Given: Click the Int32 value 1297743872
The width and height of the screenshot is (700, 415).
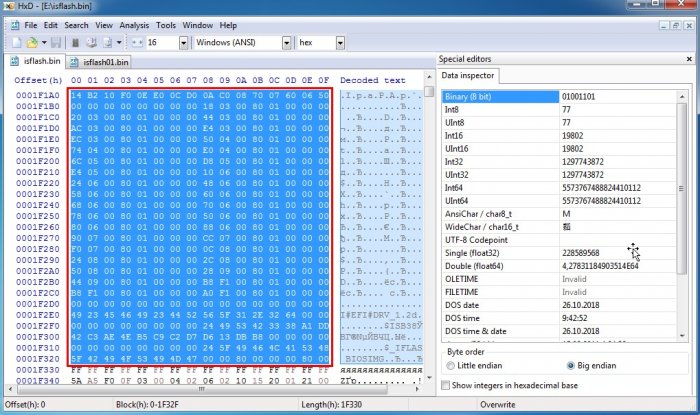Looking at the screenshot, I should click(582, 162).
